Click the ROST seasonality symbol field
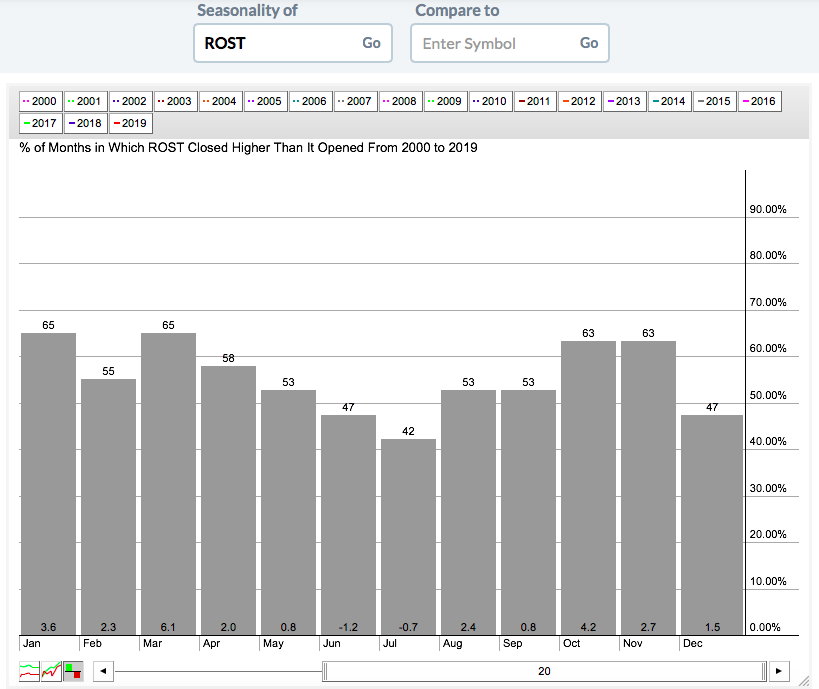The image size is (819, 689). (275, 43)
